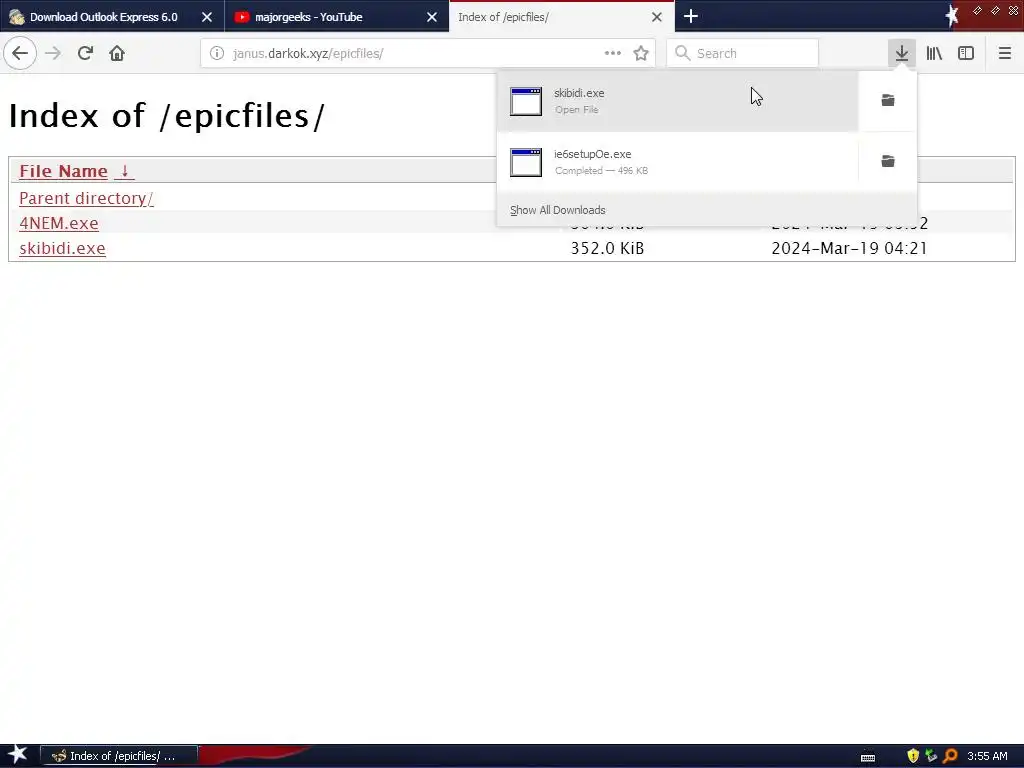Screen dimensions: 1024x768
Task: Minimize the browser window
Action: click(978, 10)
